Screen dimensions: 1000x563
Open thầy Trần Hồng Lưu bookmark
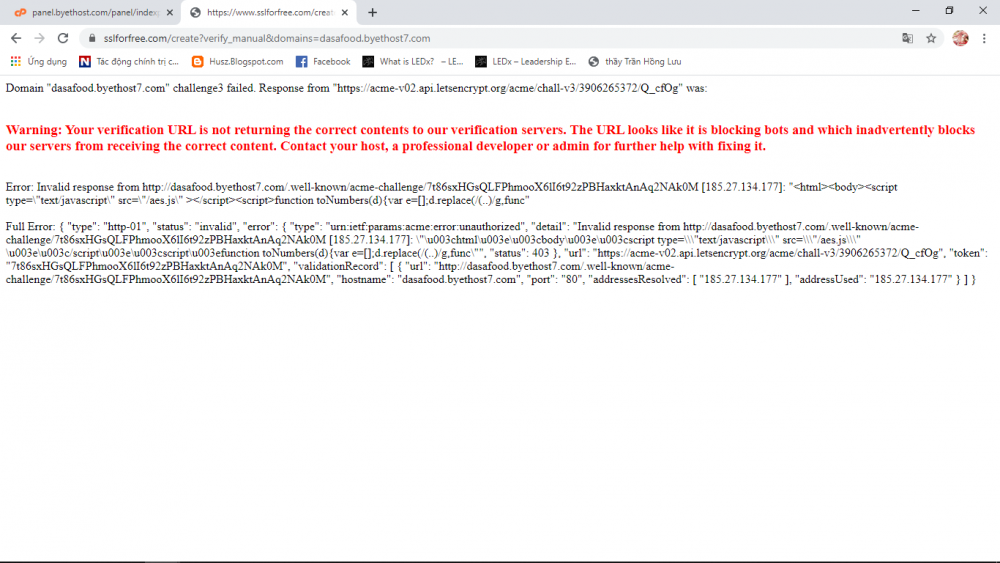[x=635, y=61]
